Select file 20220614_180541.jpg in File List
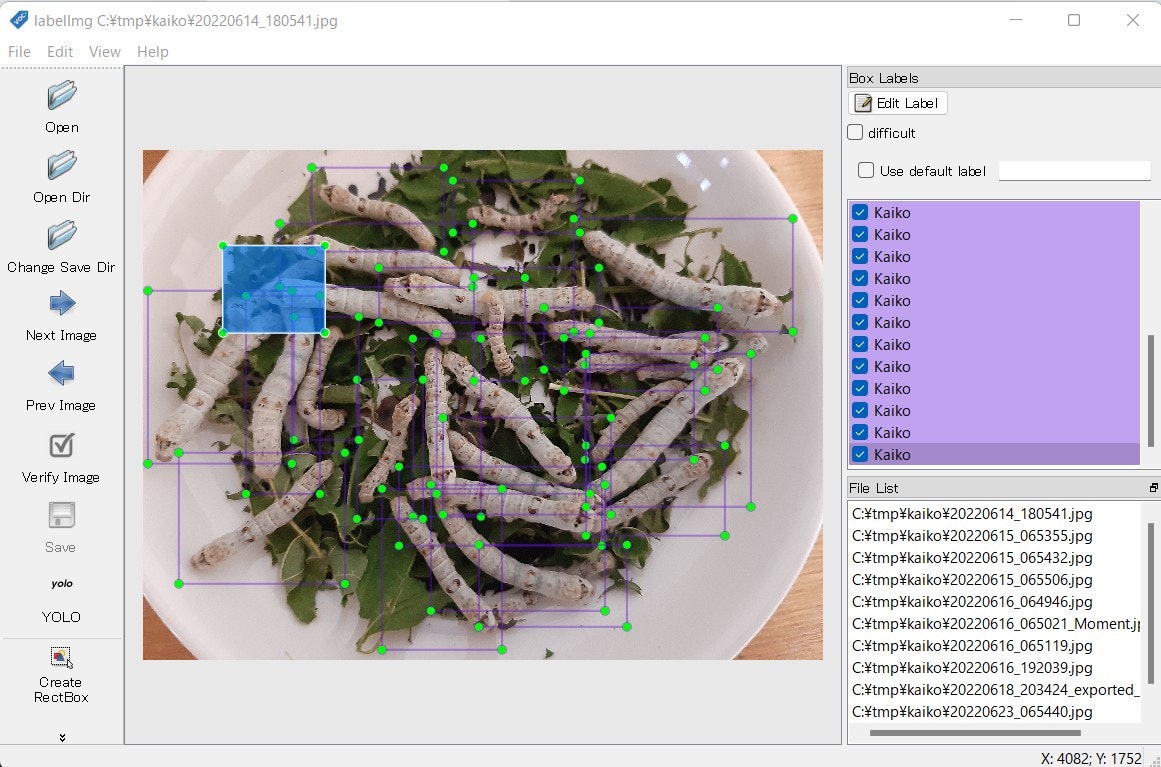 971,514
